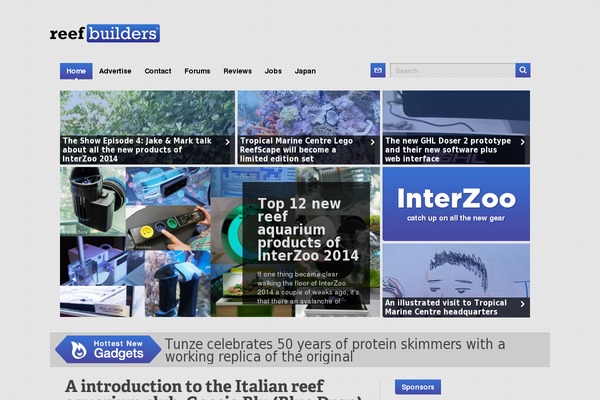
Task: Open illustrated visit to Tropical Marine Centre headline
Action: click(446, 307)
